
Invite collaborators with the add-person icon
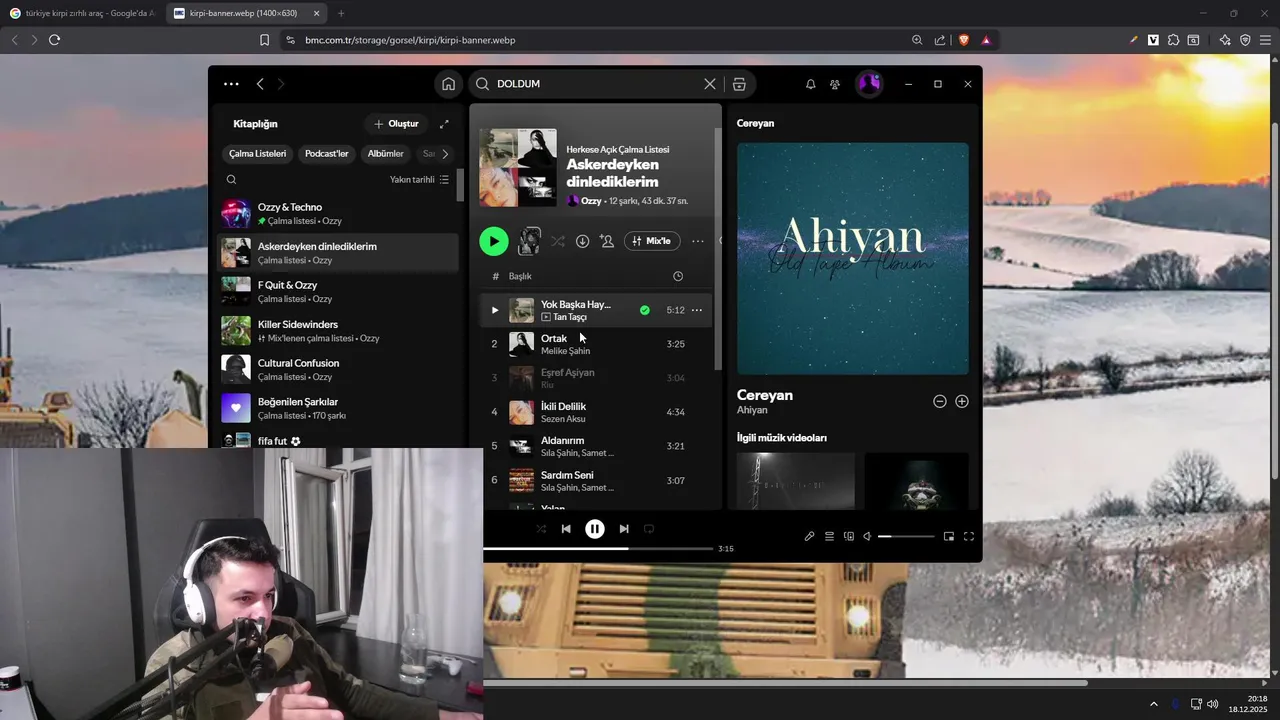pyautogui.click(x=607, y=241)
